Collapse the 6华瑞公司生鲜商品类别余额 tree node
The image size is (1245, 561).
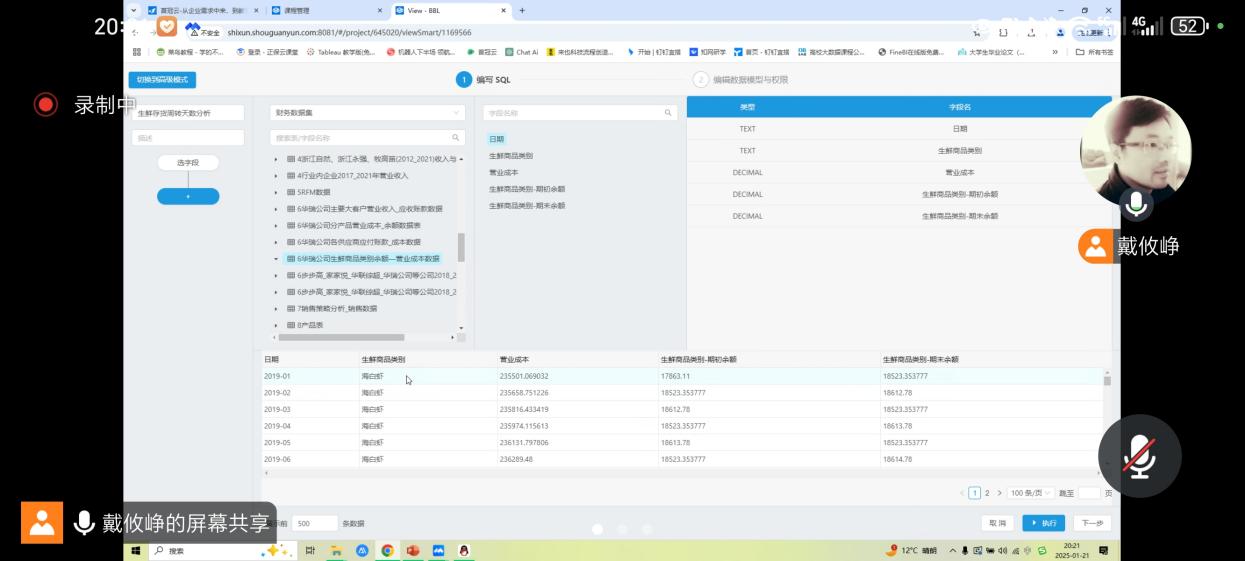tap(277, 259)
